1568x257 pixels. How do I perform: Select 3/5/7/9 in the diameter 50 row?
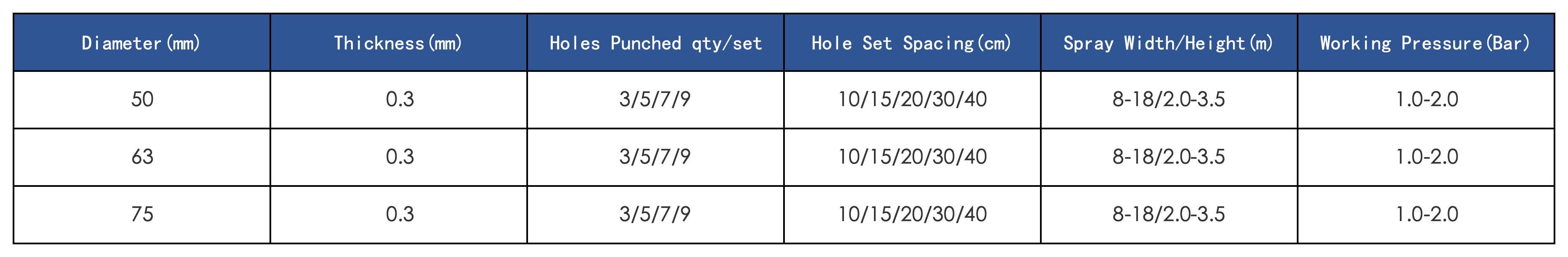655,99
